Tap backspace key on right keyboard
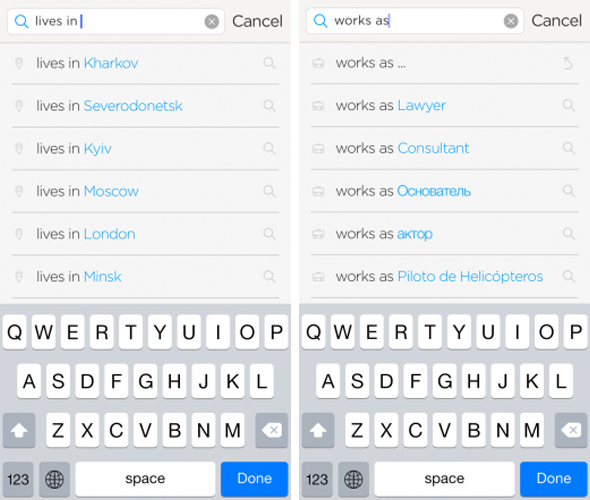The height and width of the screenshot is (500, 590). (x=571, y=430)
